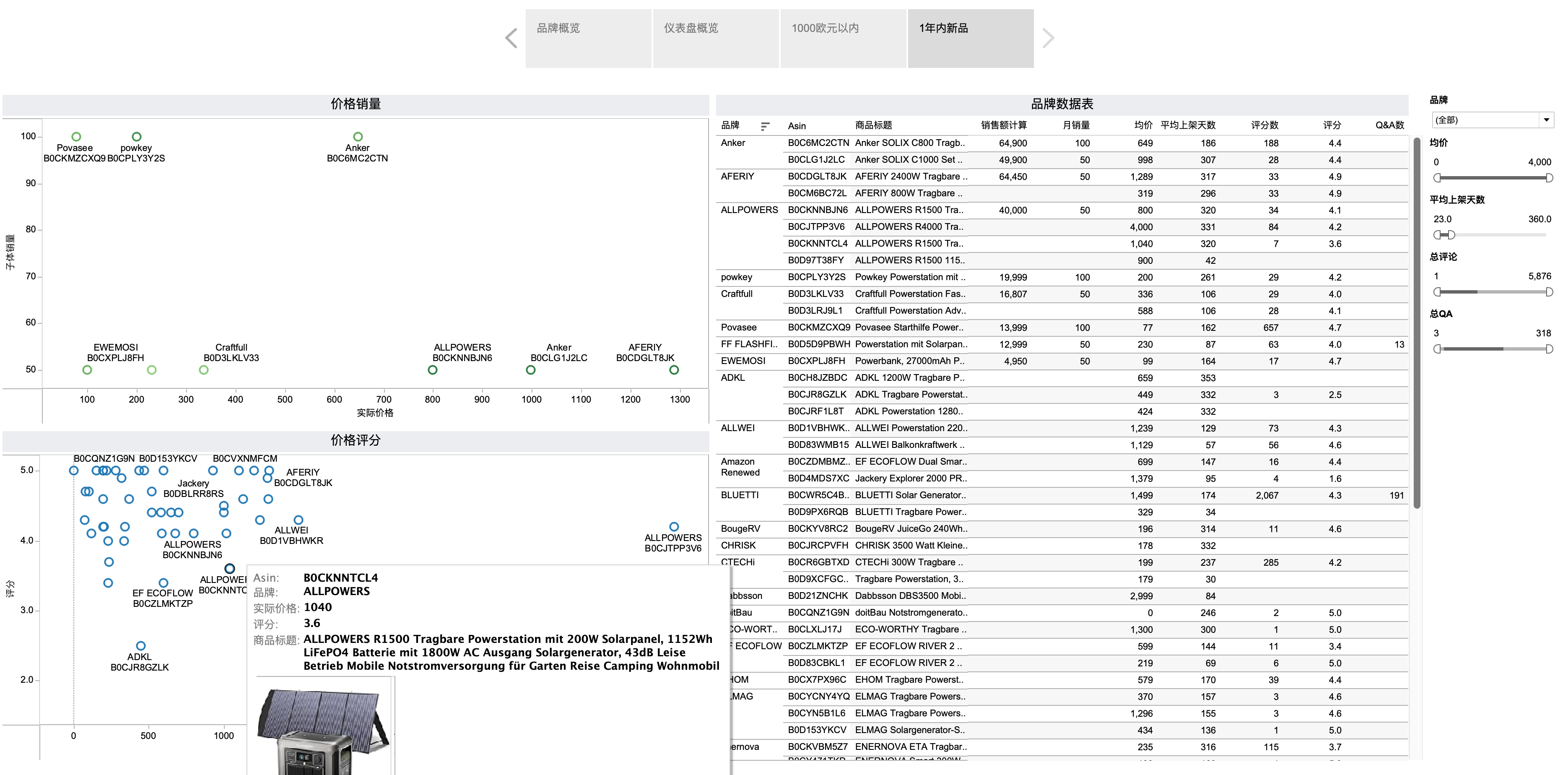Select the 64,450 sales value cell
This screenshot has width=1568, height=775.
coord(1013,177)
